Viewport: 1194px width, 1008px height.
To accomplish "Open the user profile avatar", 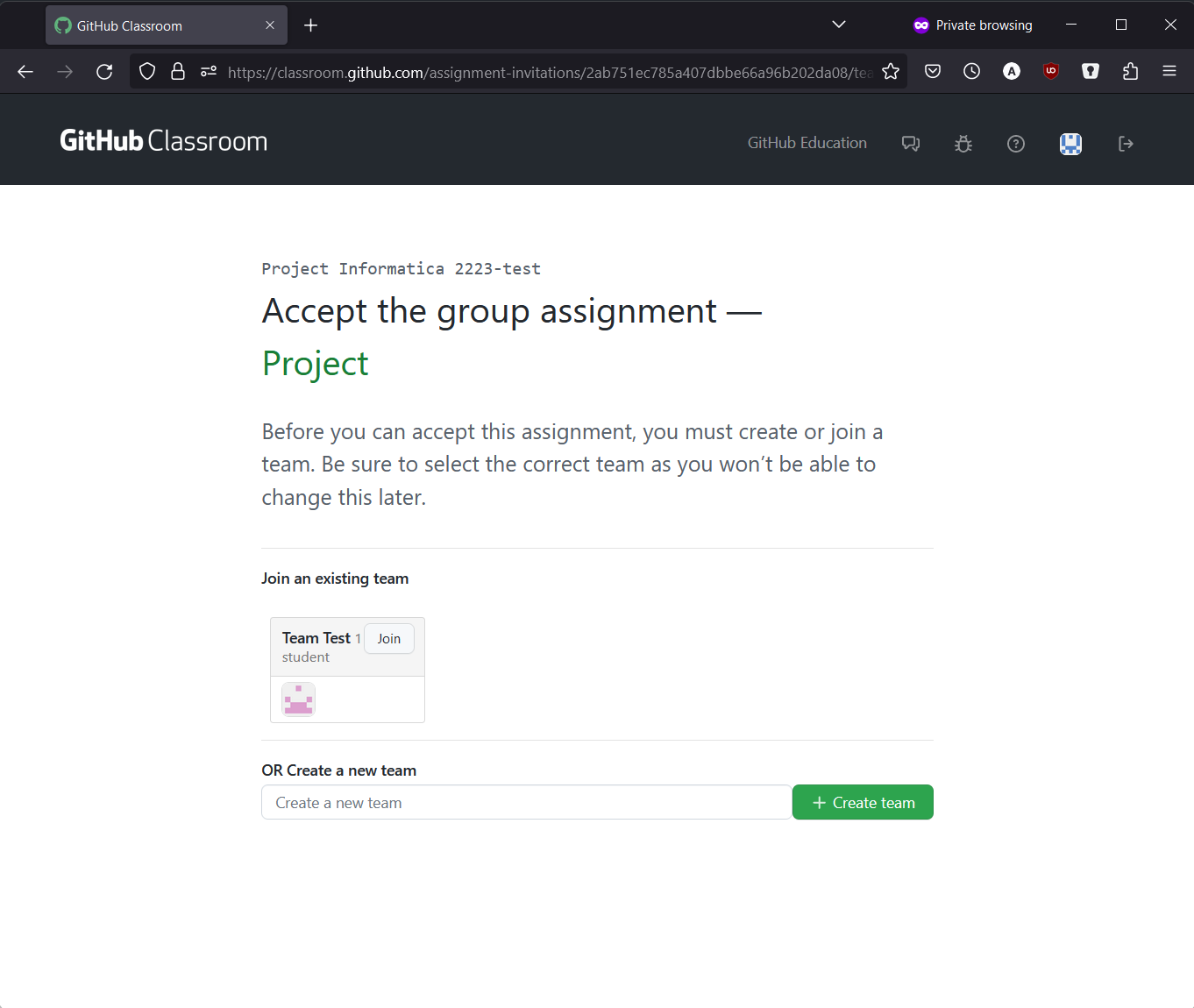I will point(1070,144).
